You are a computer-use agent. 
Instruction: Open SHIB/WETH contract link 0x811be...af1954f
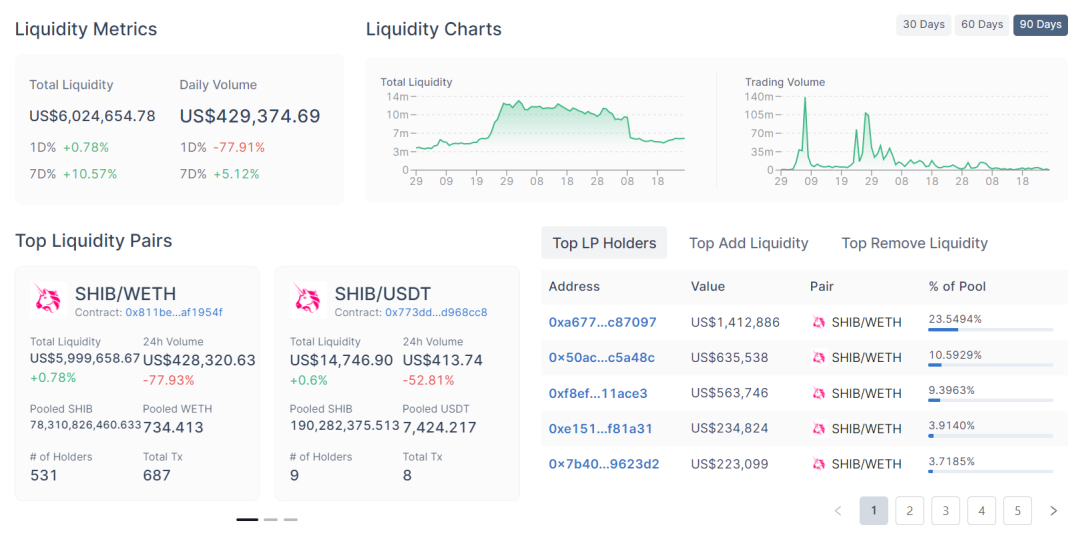point(174,312)
